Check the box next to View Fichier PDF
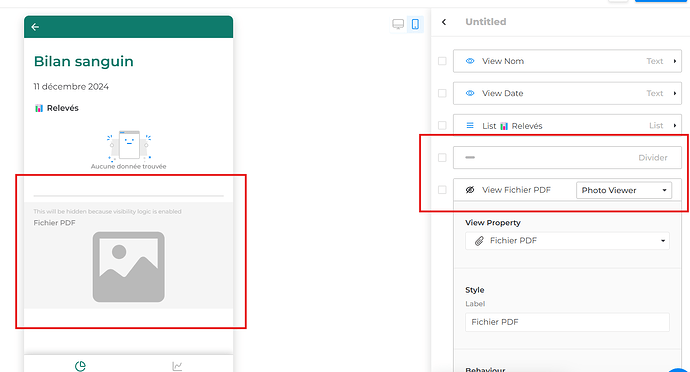Viewport: 690px width, 372px height. [442, 190]
